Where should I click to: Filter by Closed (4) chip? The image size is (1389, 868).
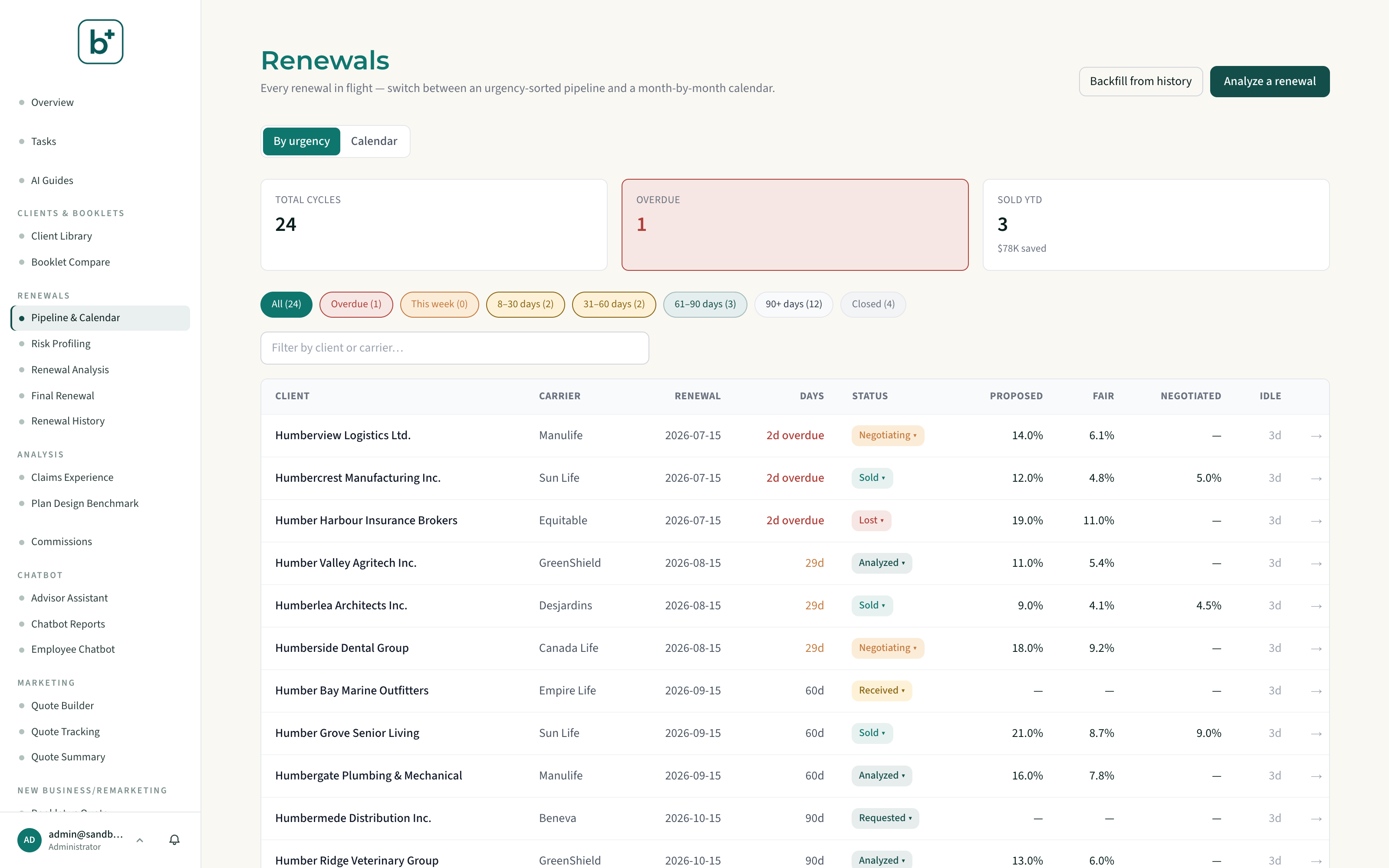[x=873, y=304]
